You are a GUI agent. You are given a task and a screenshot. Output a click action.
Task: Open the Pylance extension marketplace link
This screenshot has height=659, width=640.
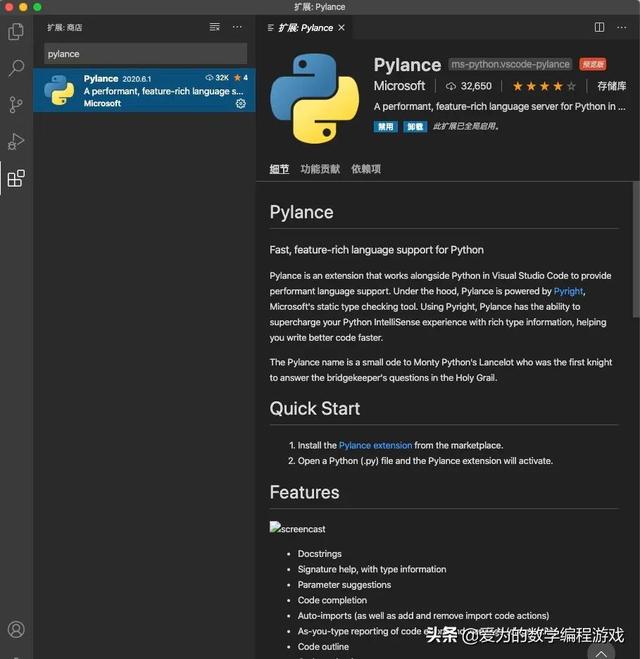click(x=375, y=445)
